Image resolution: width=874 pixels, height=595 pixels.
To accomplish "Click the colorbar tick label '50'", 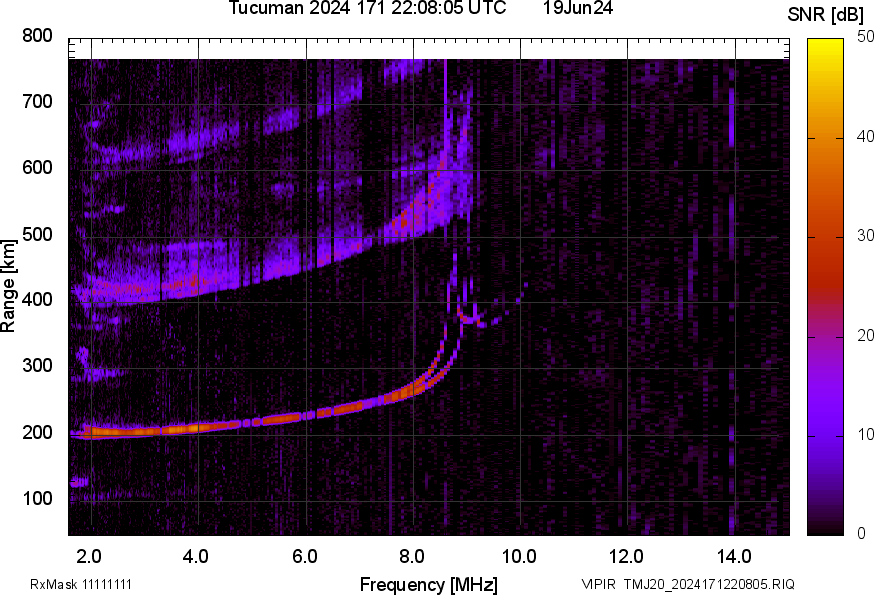I will tap(865, 37).
